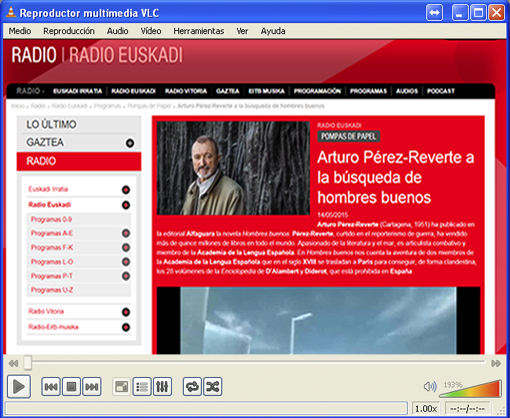Open the Audio menu
510x418 pixels.
click(x=118, y=31)
